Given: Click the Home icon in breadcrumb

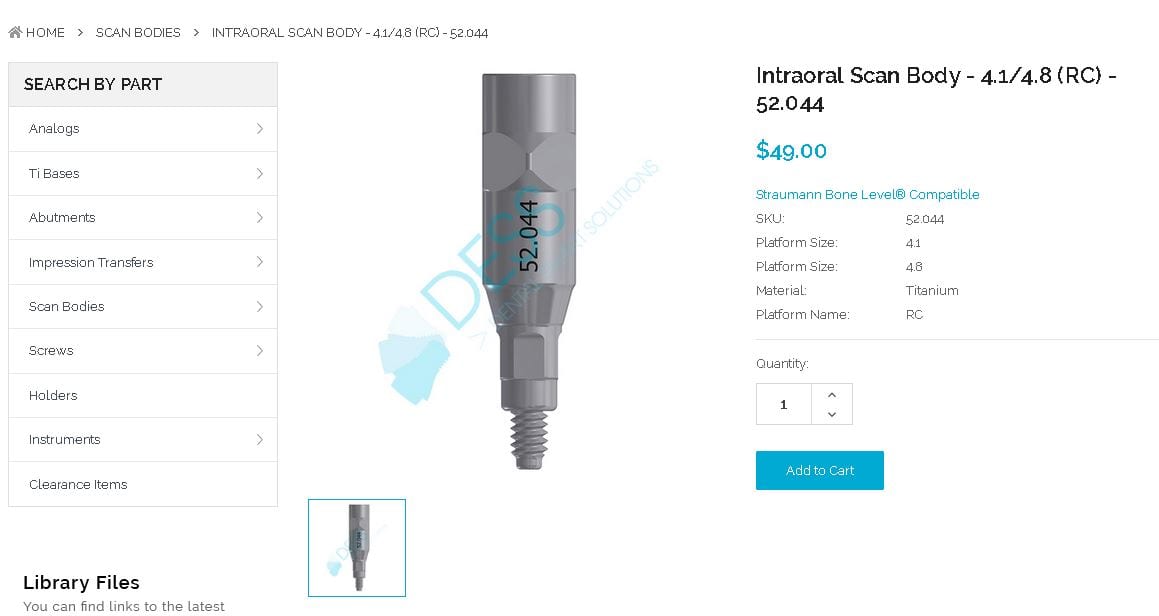Looking at the screenshot, I should click(x=15, y=32).
